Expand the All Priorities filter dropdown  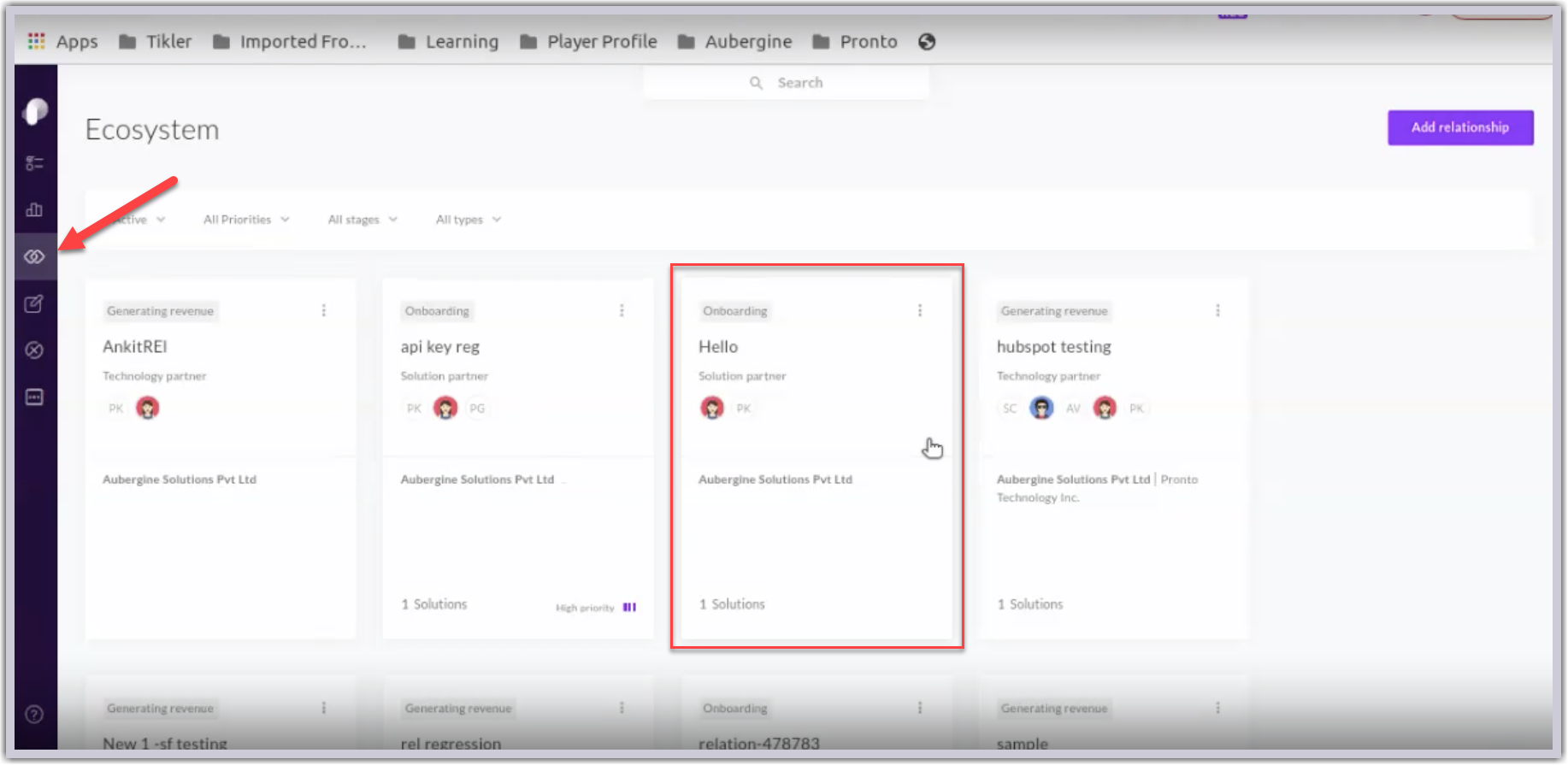pos(246,220)
